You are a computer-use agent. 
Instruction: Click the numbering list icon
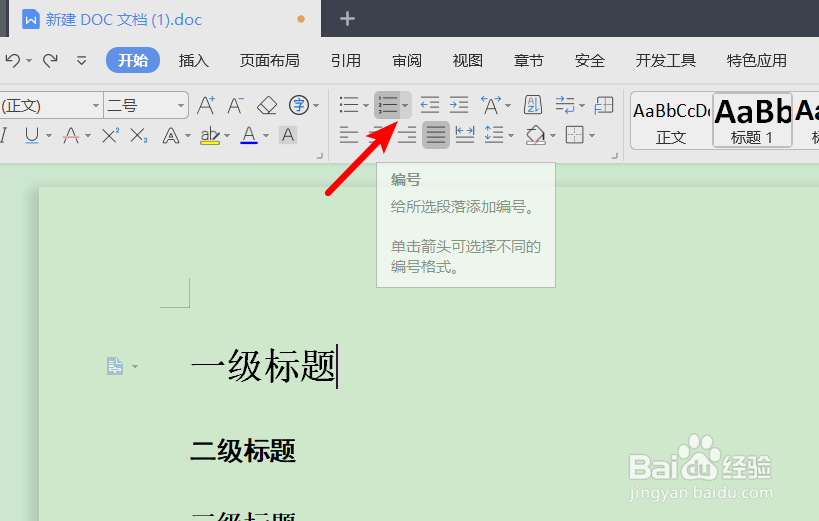tap(388, 105)
